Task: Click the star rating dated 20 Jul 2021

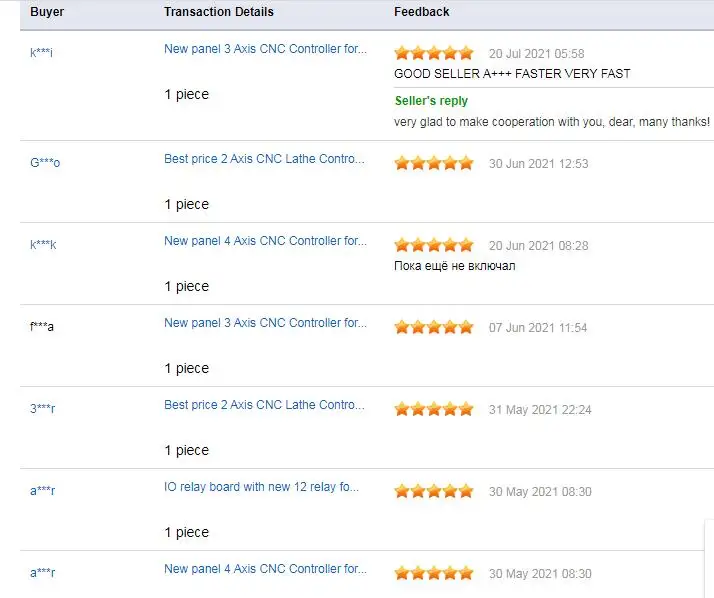Action: point(434,53)
